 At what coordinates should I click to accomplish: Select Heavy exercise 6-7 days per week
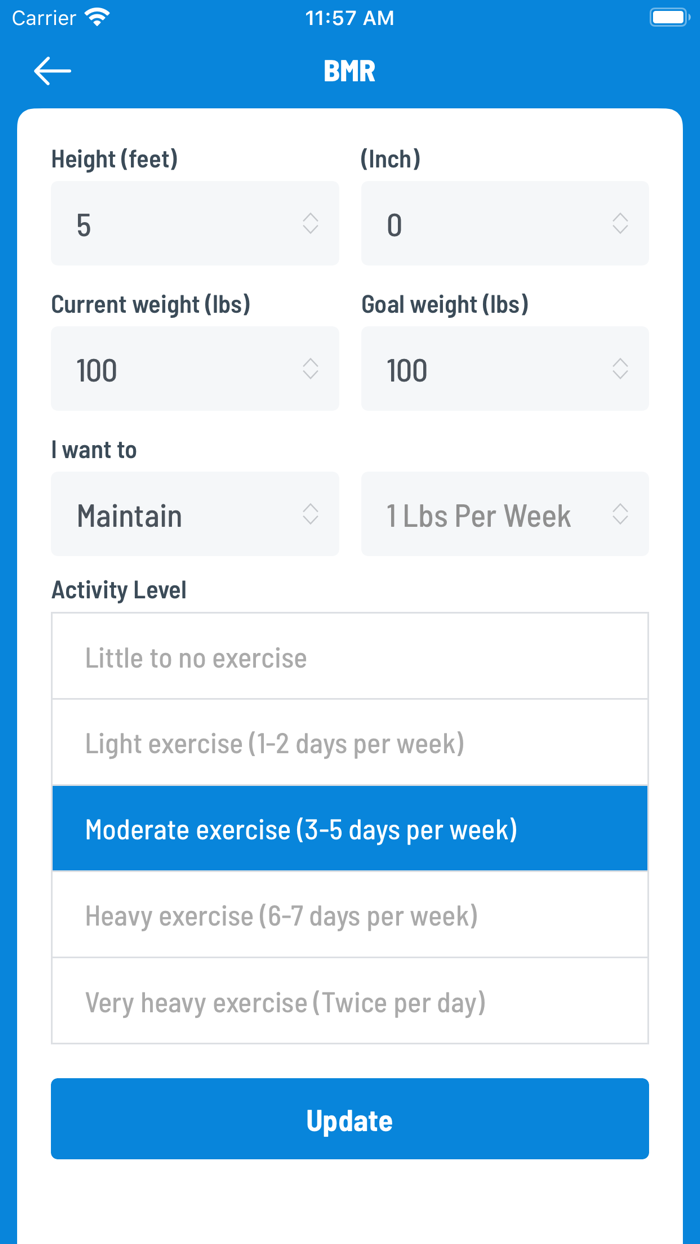350,914
